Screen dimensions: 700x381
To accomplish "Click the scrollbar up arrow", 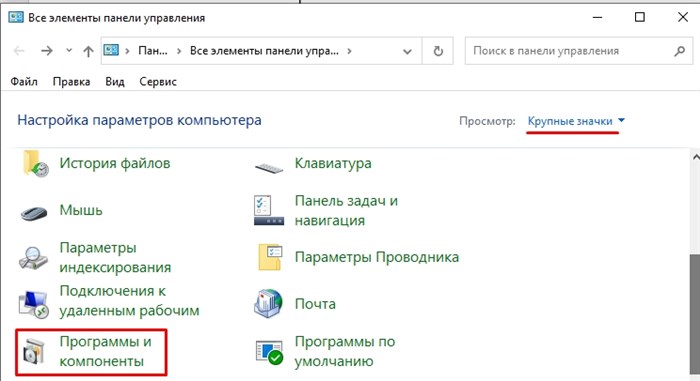I will point(696,157).
